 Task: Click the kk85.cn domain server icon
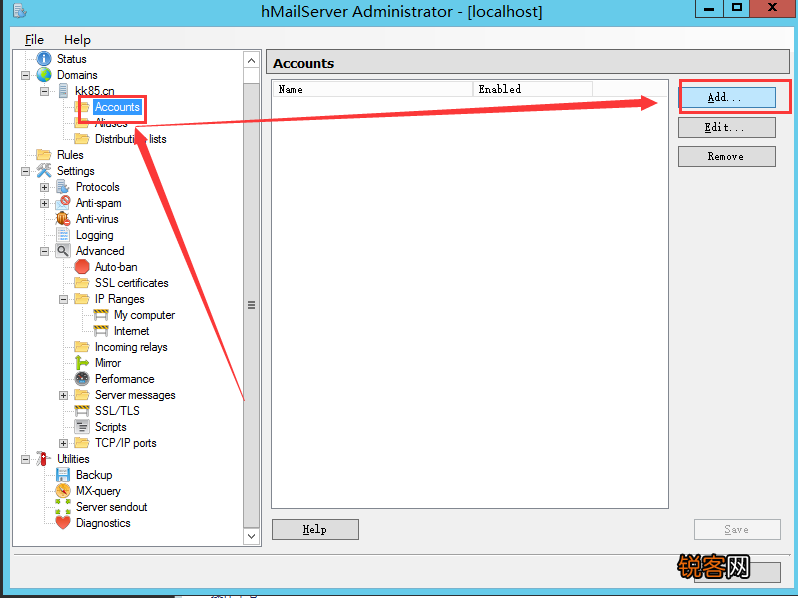pos(63,91)
